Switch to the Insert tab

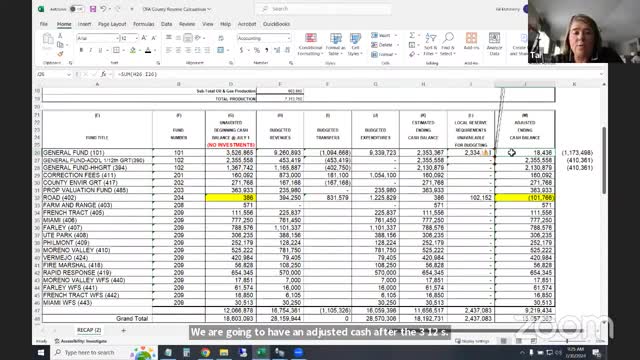coord(84,24)
